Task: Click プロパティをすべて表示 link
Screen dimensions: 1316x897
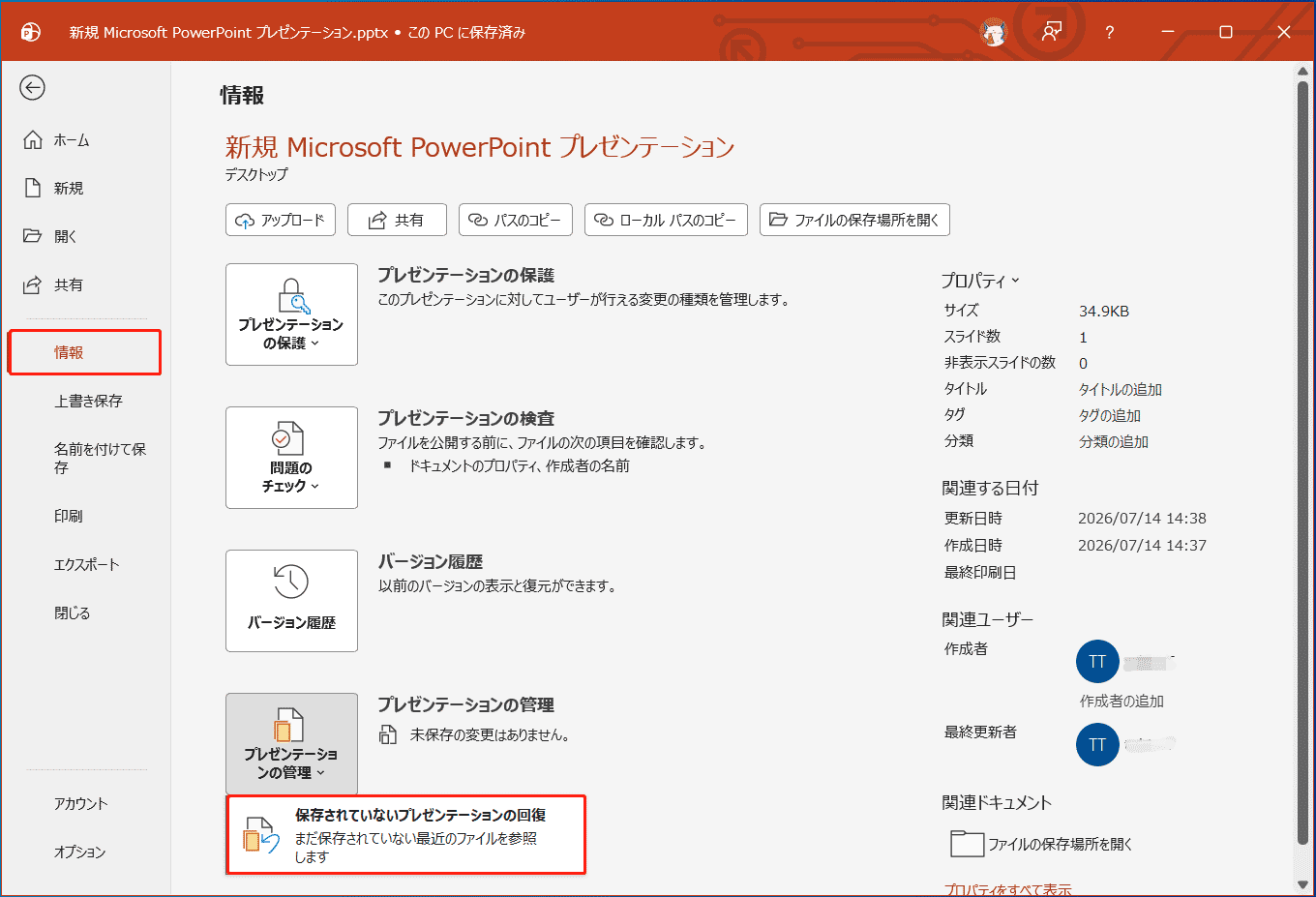Action: click(x=1007, y=889)
